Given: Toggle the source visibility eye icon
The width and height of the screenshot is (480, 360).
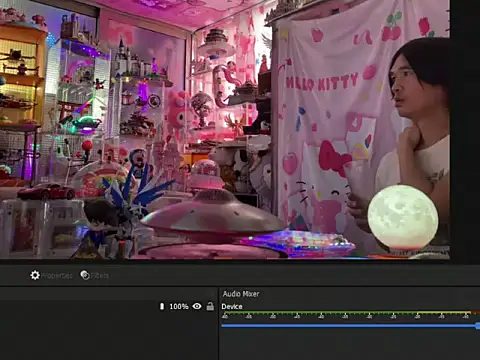Looking at the screenshot, I should [x=197, y=306].
